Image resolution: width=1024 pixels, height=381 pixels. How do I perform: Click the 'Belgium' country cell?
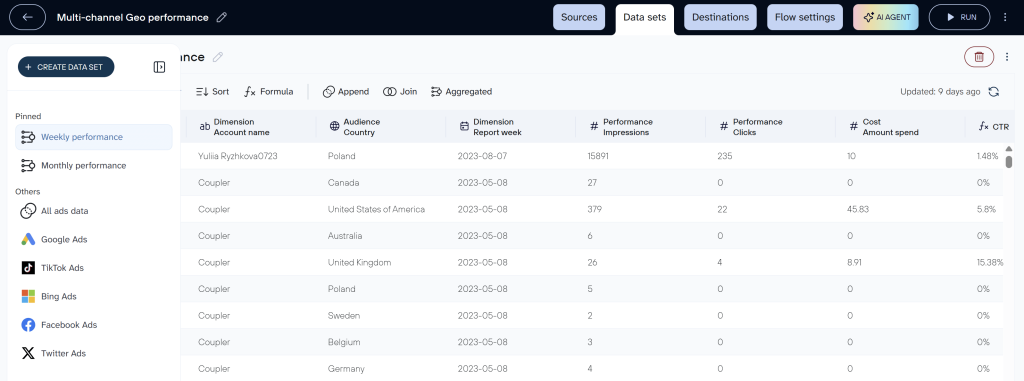345,342
